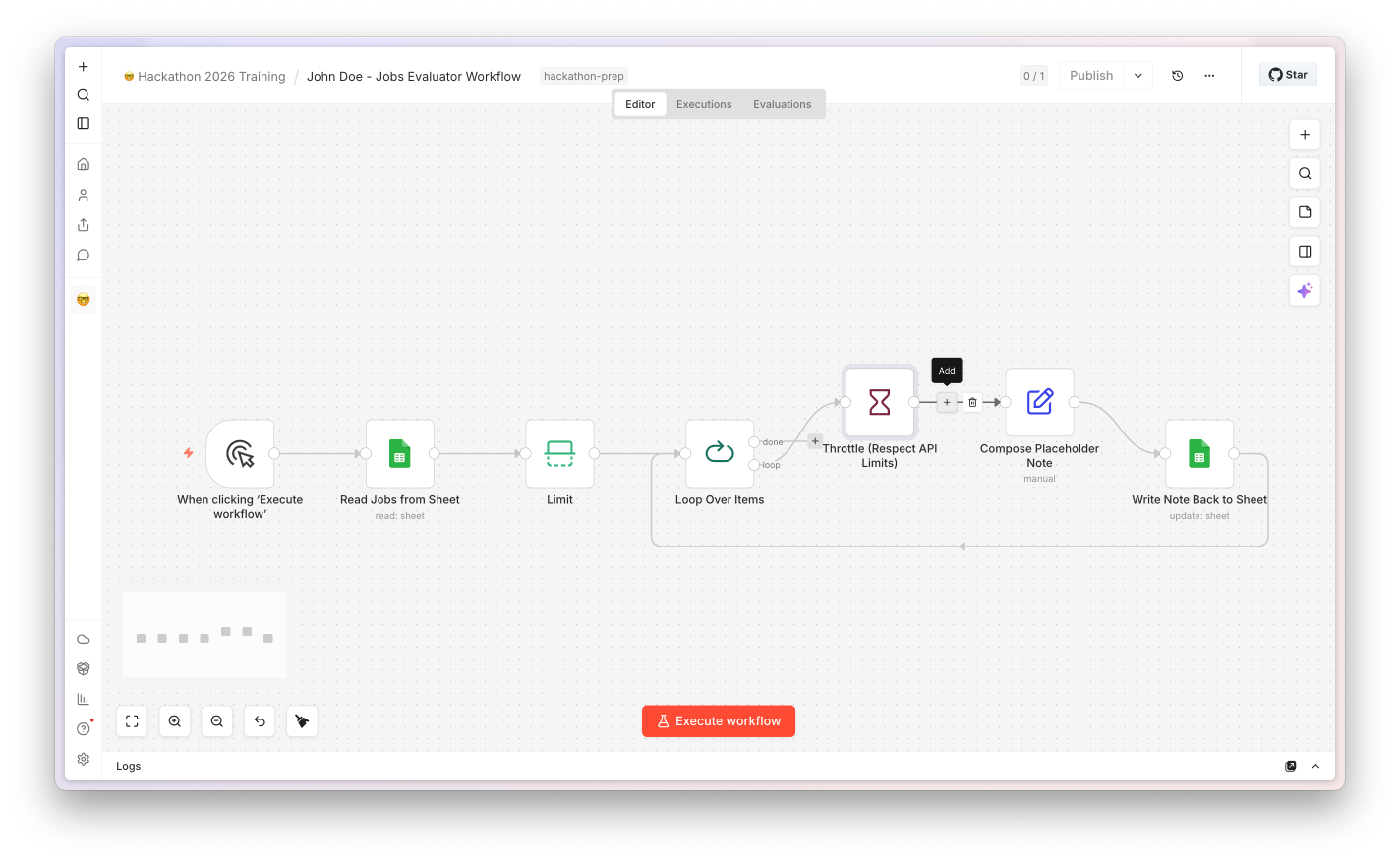Fit the workflow to view

(132, 721)
